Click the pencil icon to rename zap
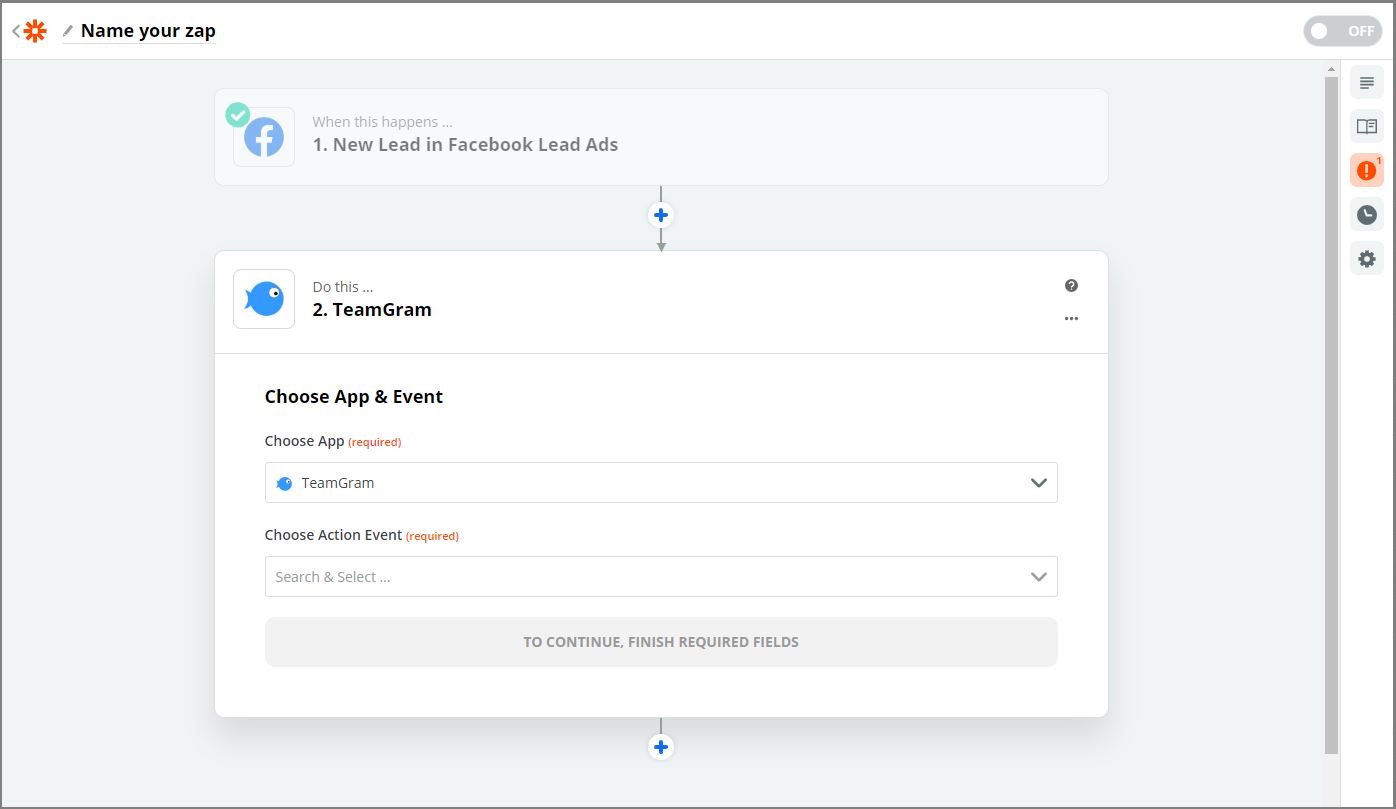The width and height of the screenshot is (1396, 809). (68, 31)
